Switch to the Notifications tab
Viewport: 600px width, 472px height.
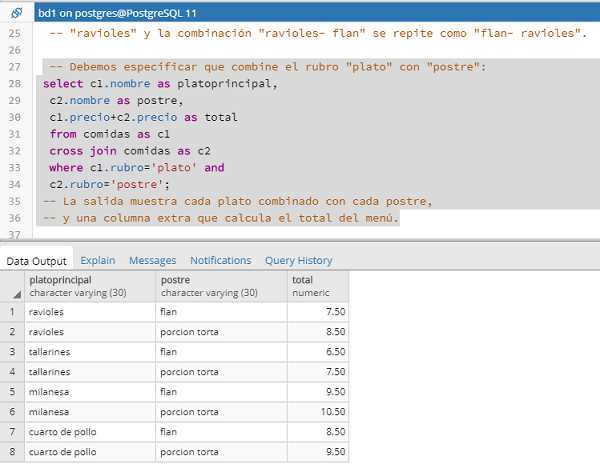[x=221, y=260]
